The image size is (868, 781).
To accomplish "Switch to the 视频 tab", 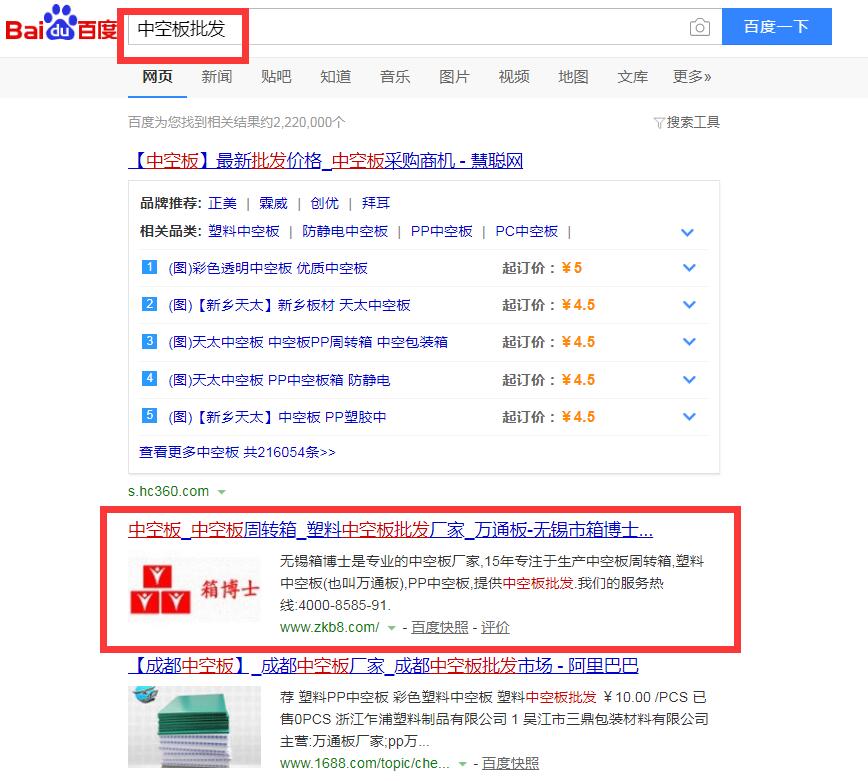I will [513, 77].
